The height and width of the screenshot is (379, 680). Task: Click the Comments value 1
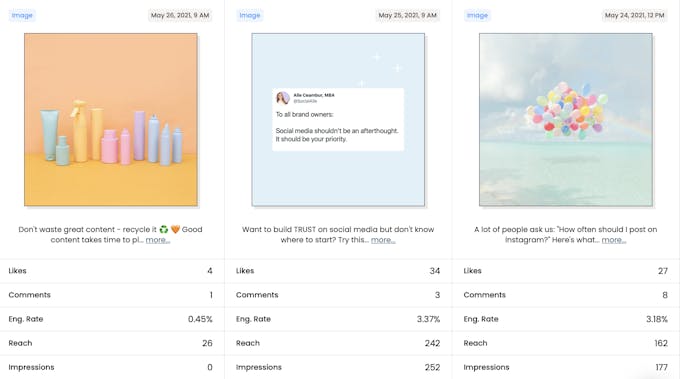tap(211, 295)
